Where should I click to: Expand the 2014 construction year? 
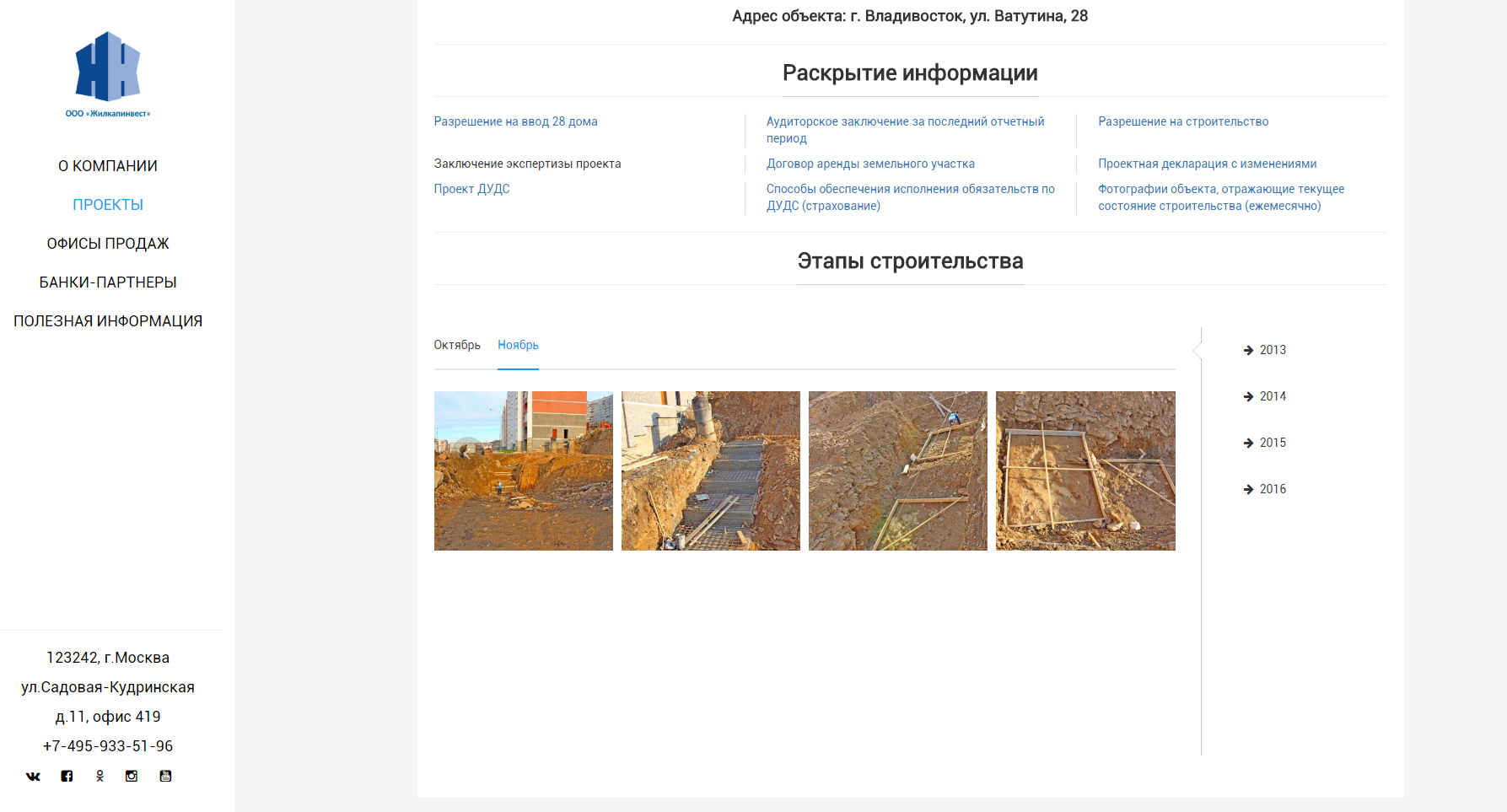tap(1273, 396)
